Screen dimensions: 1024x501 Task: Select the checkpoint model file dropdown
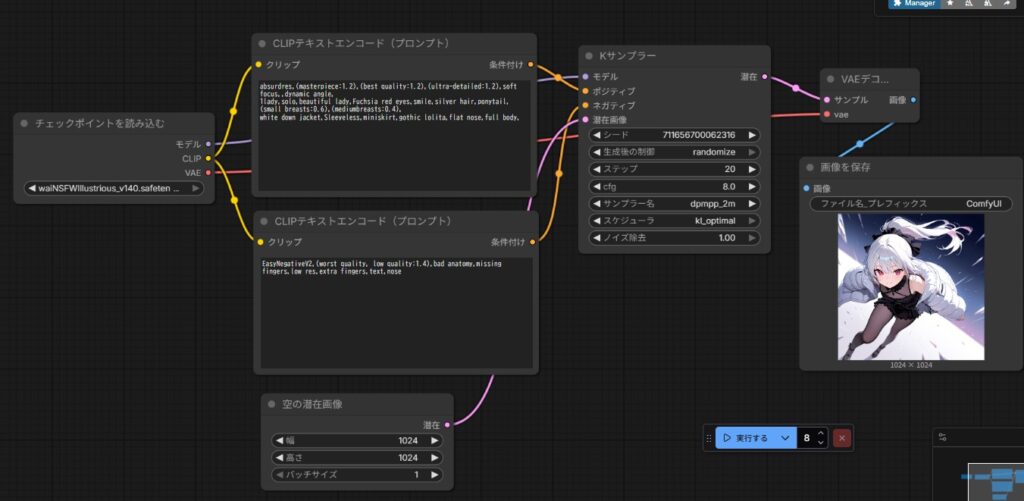[113, 188]
